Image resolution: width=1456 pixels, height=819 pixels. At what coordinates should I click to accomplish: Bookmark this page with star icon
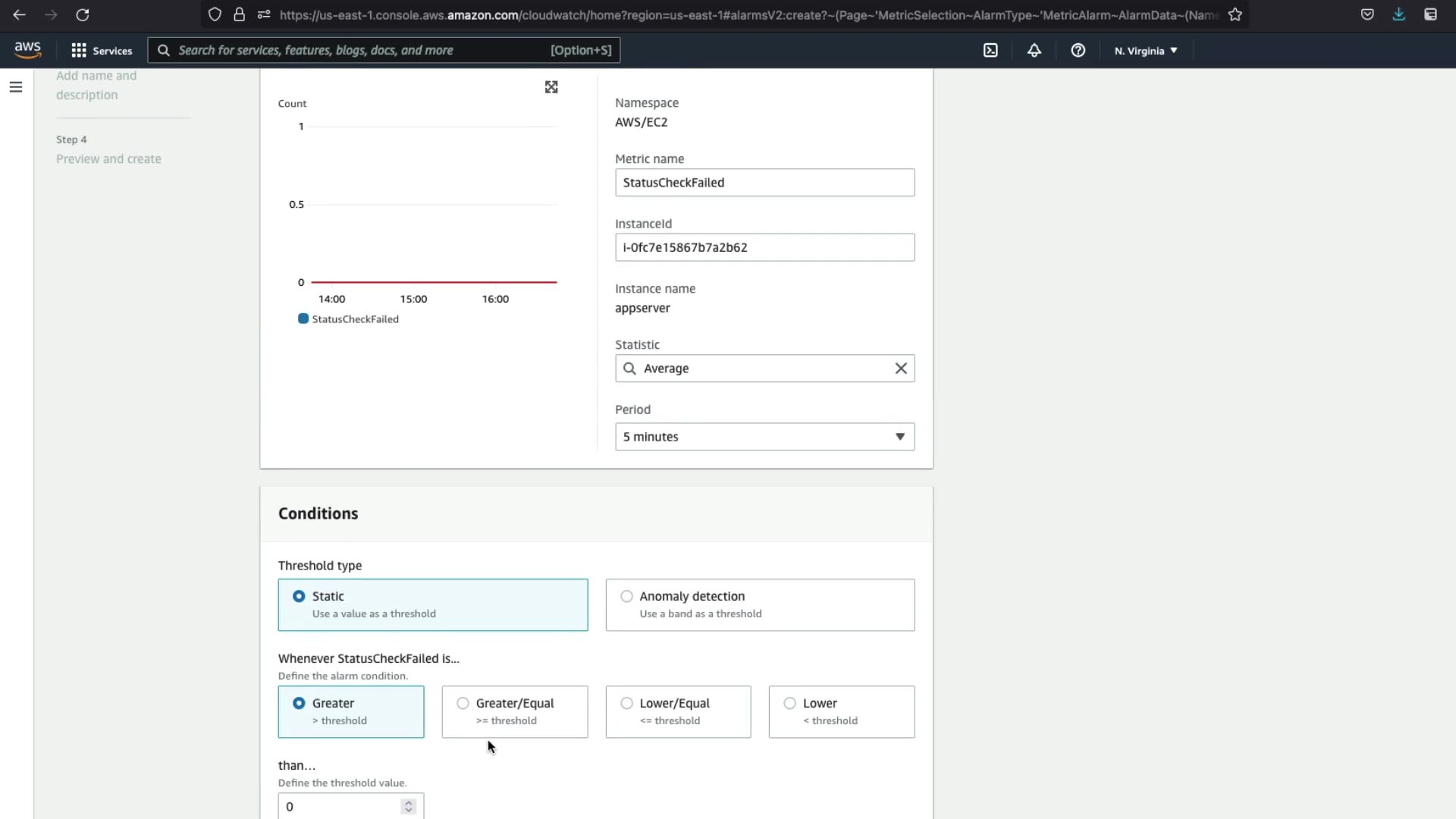click(x=1235, y=14)
